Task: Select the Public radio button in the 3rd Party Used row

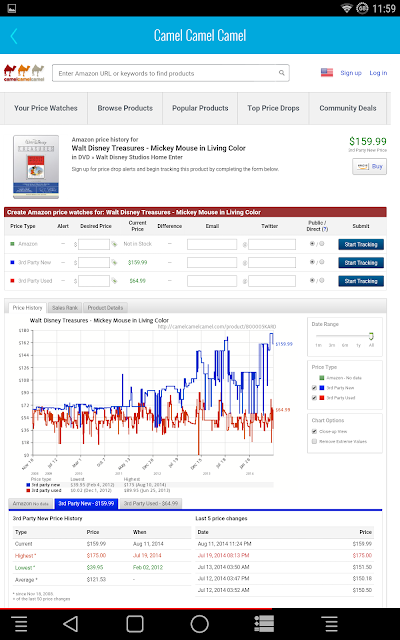Action: (x=312, y=280)
